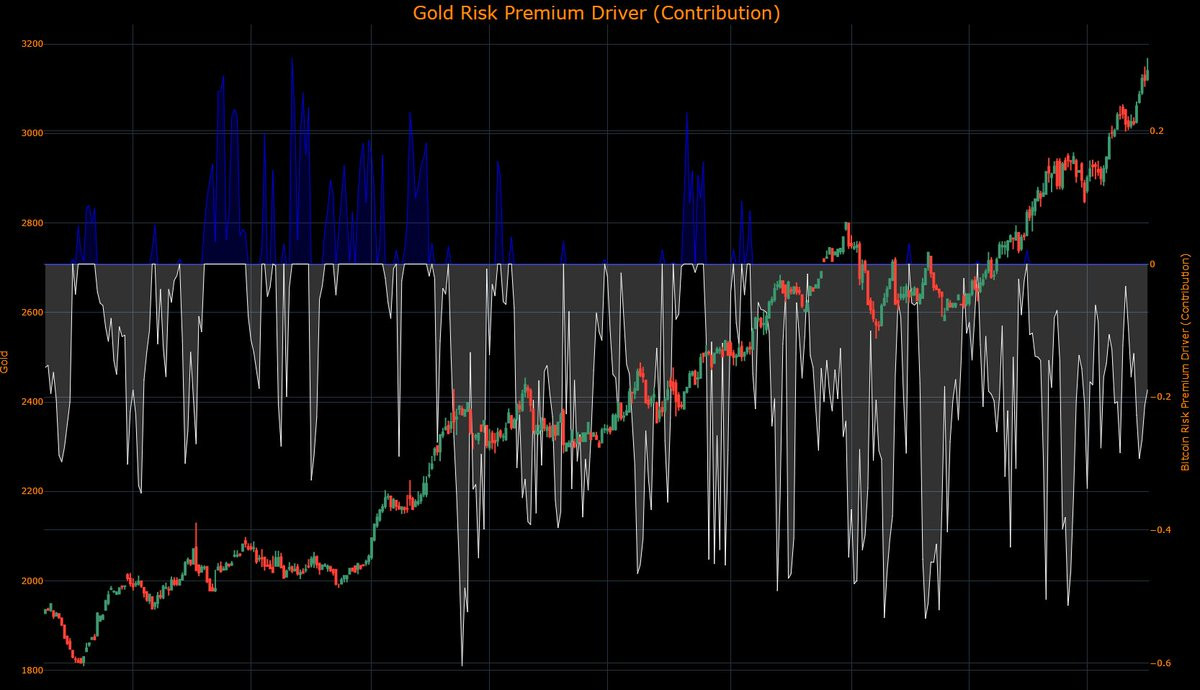Click the chart title 'Gold Risk Premium Driver (Contribution)'
The image size is (1200, 690).
(596, 14)
